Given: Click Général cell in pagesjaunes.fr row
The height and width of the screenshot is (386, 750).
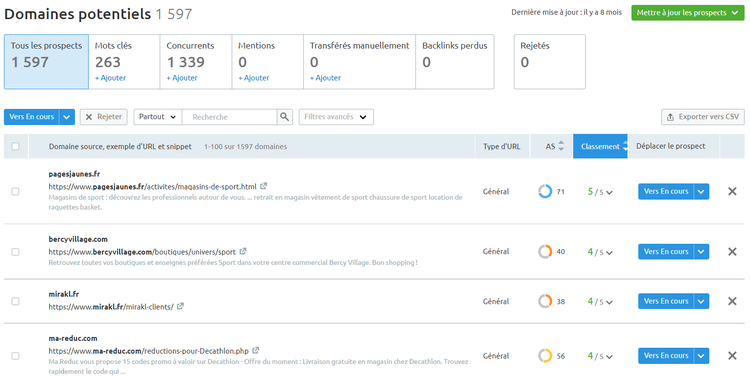Looking at the screenshot, I should [496, 191].
